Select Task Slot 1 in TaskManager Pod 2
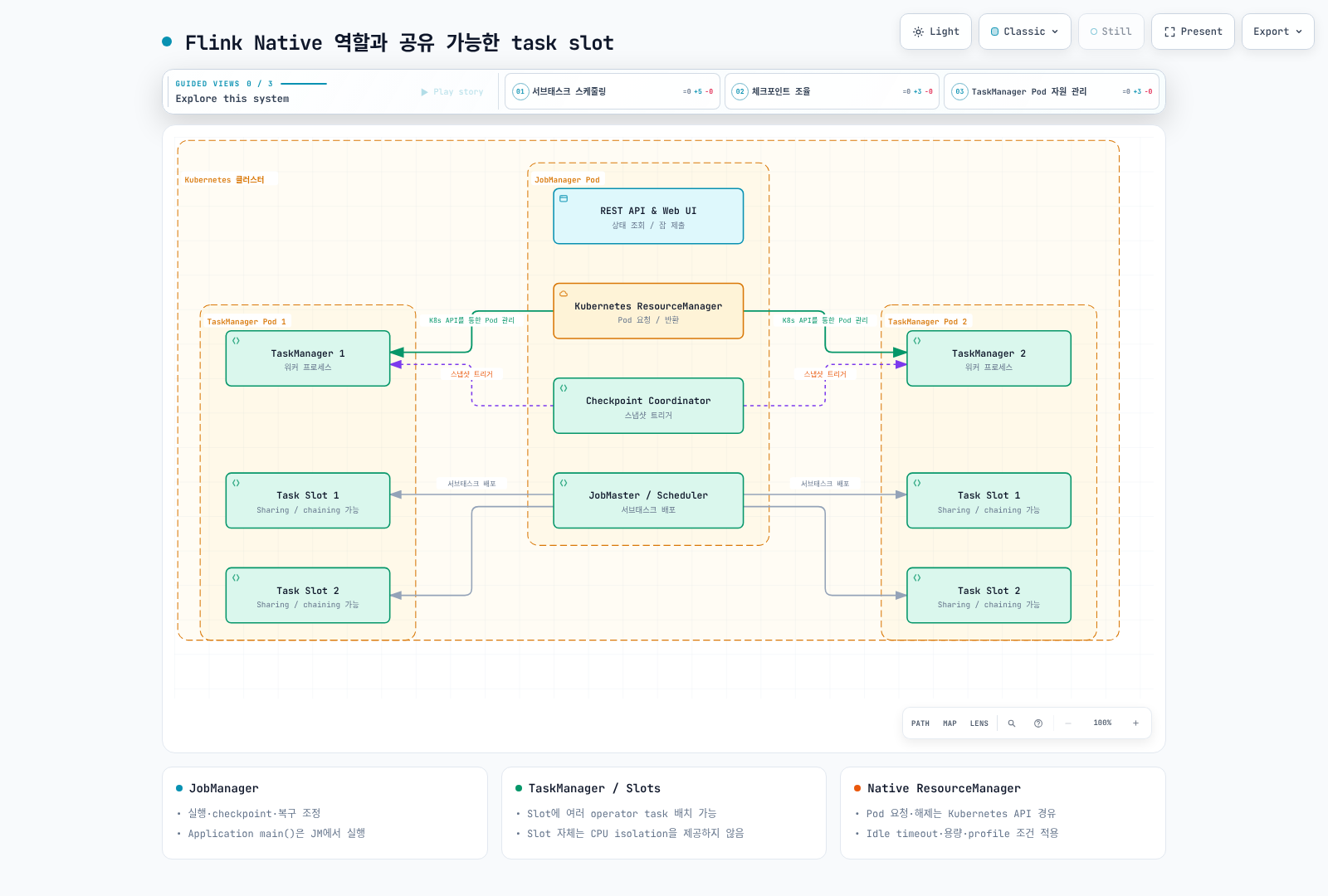This screenshot has height=896, width=1328. click(x=989, y=500)
